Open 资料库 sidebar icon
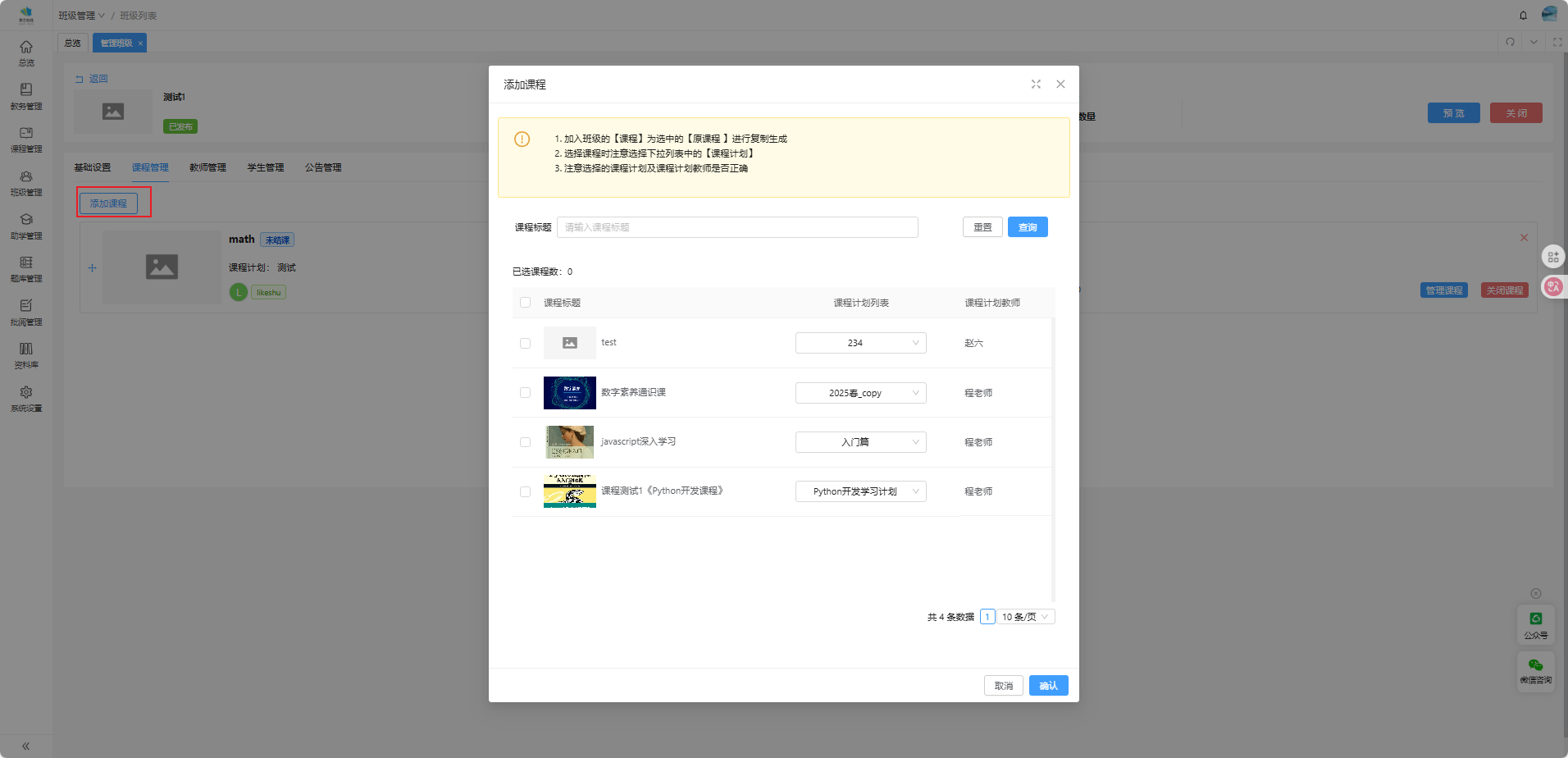Image resolution: width=1568 pixels, height=758 pixels. [x=26, y=354]
